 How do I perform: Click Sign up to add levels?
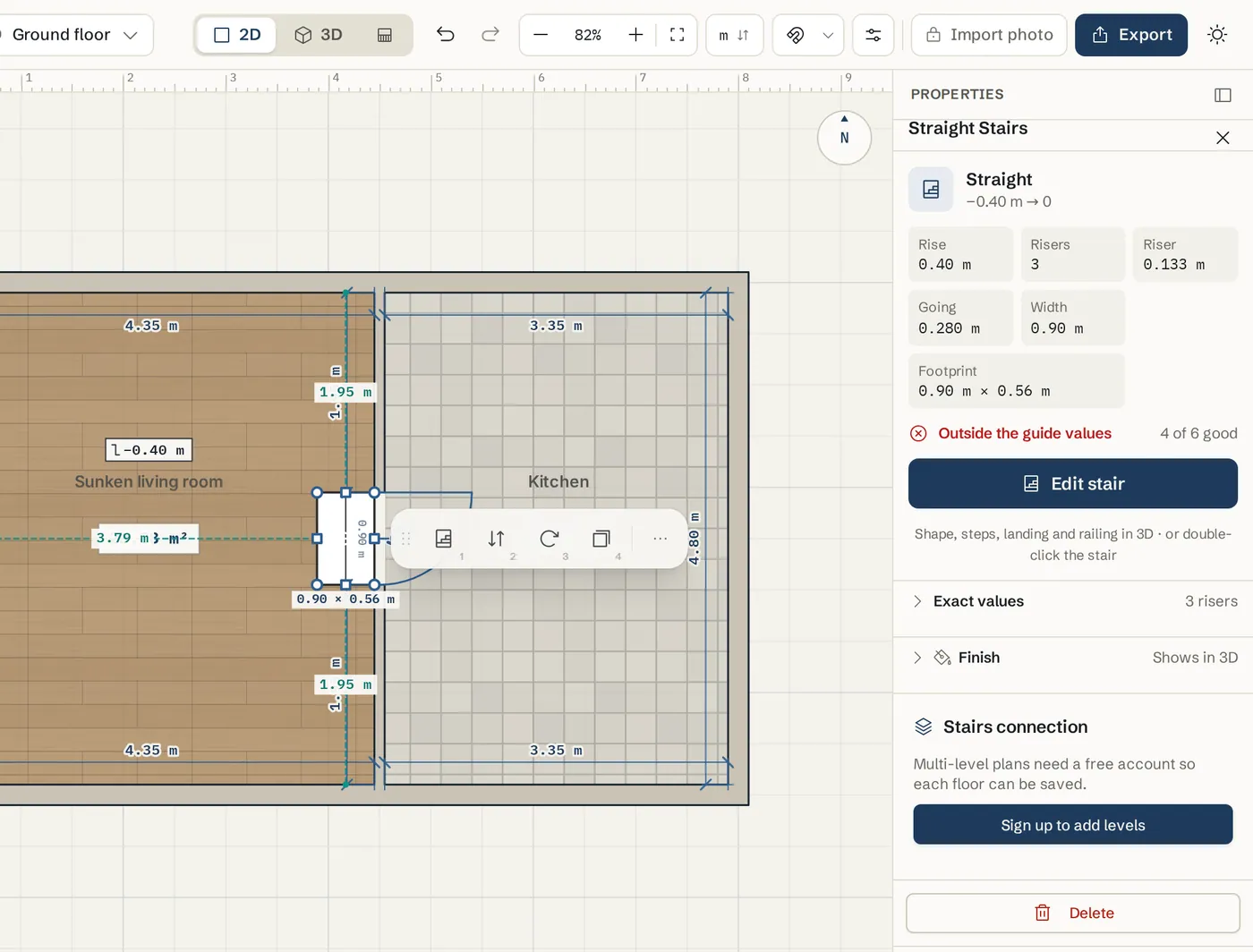(1073, 825)
